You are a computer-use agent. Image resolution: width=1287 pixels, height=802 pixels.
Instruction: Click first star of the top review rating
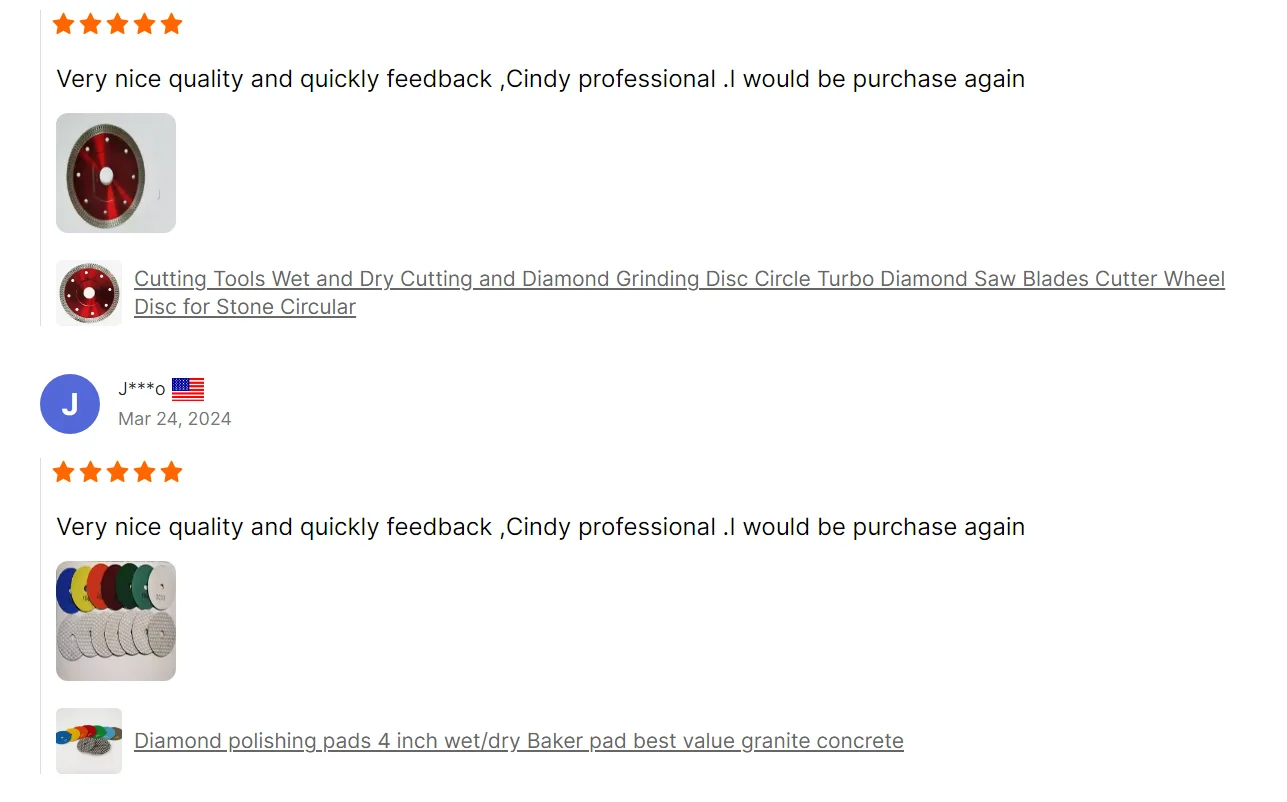click(x=64, y=24)
